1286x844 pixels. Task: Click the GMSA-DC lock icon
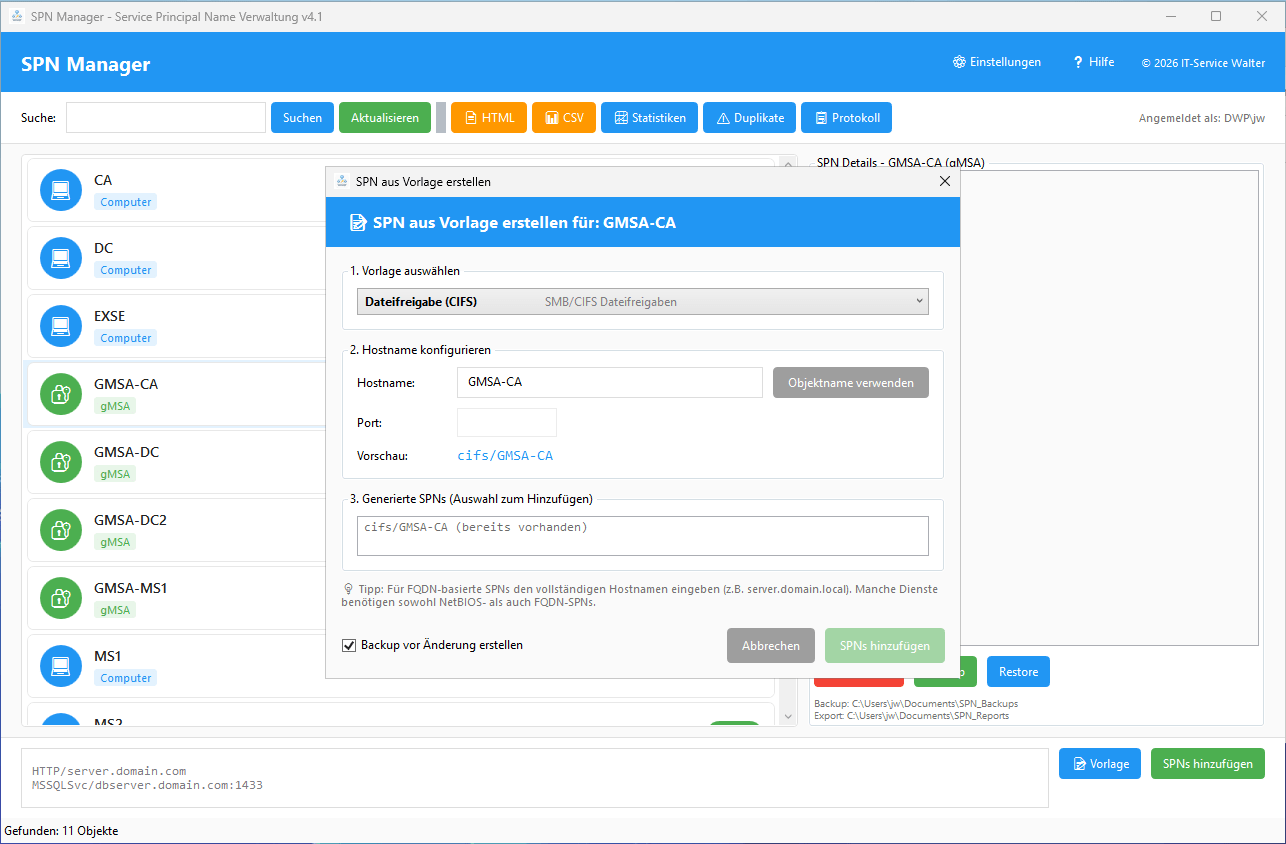click(x=60, y=462)
